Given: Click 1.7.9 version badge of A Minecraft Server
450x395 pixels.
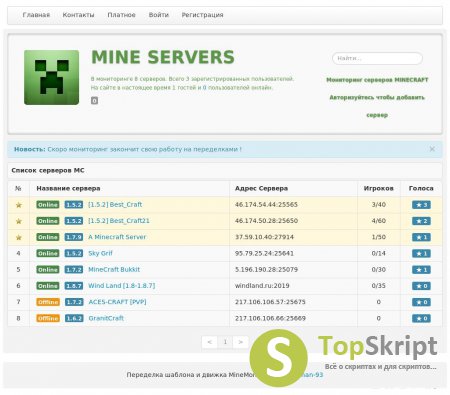Looking at the screenshot, I should point(74,237).
